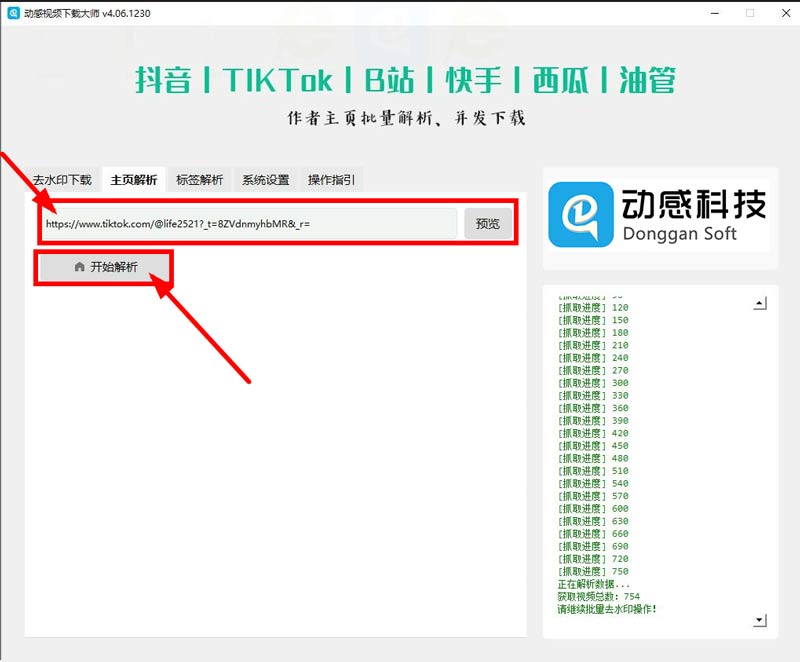Select the log line 获取视频总数: 754
Image resolution: width=800 pixels, height=662 pixels.
tap(598, 596)
